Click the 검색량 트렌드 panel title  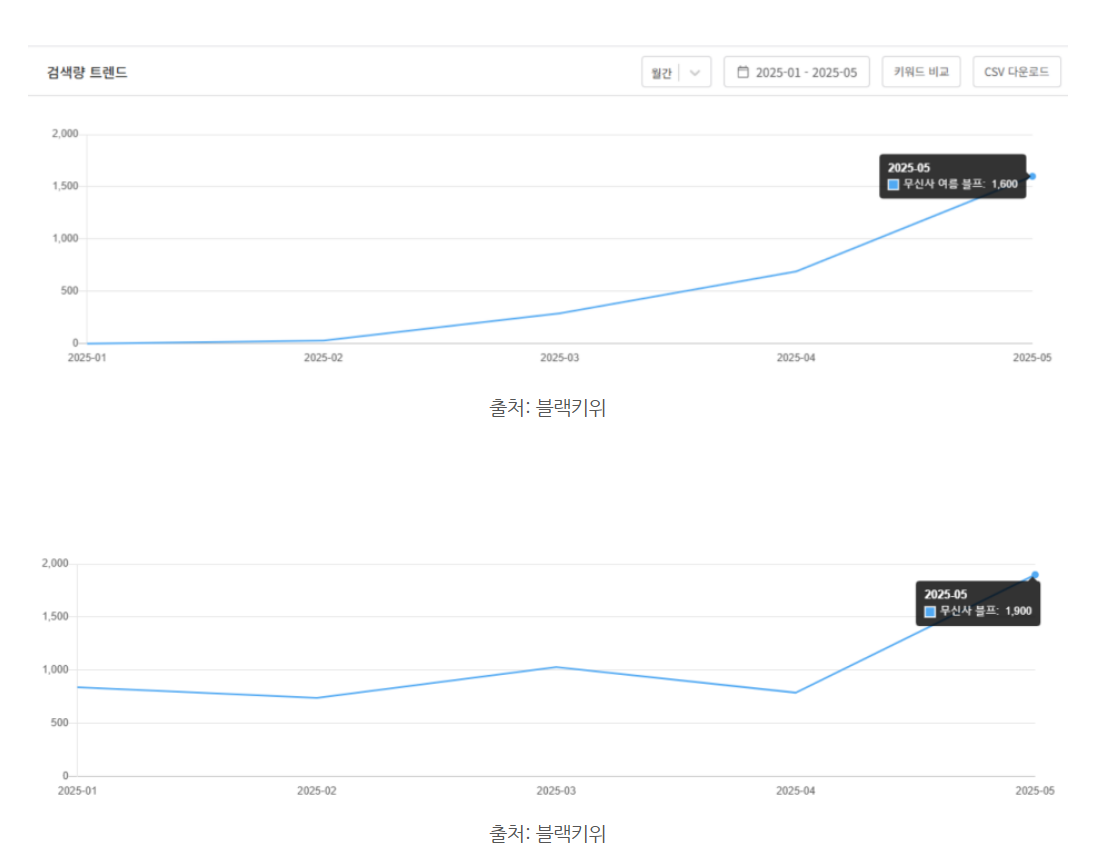(x=87, y=73)
